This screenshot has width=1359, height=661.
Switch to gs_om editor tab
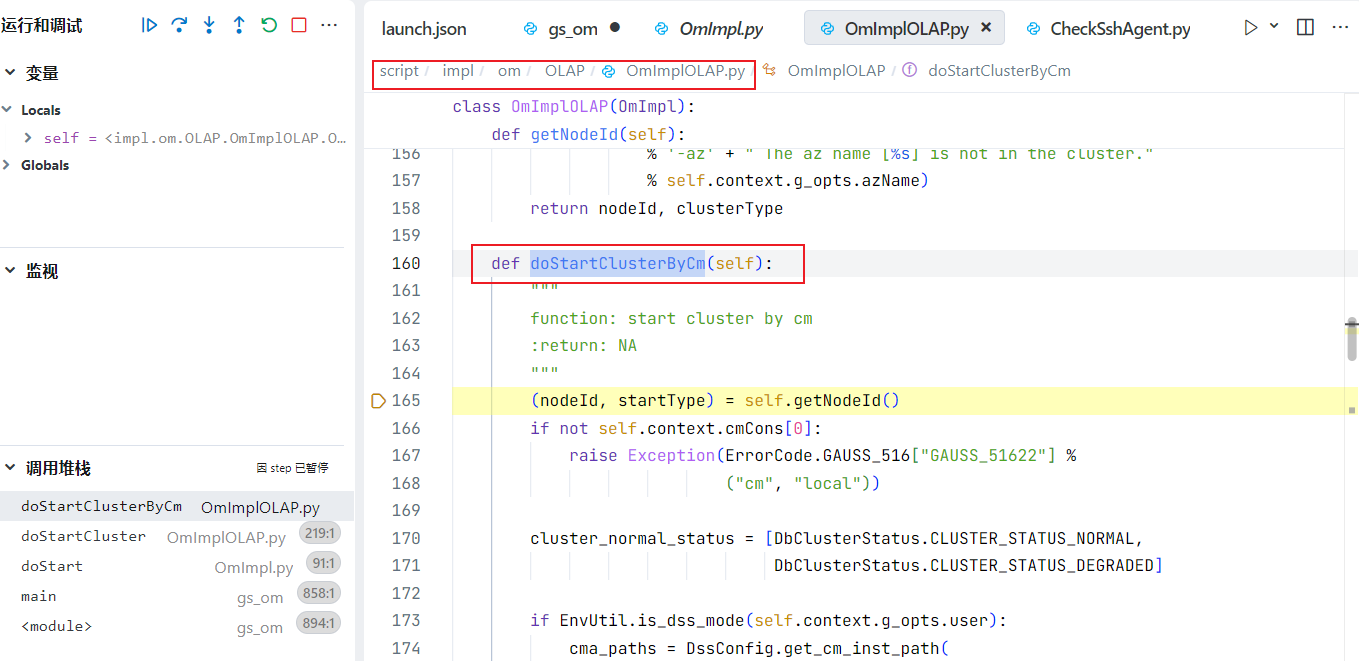(572, 29)
